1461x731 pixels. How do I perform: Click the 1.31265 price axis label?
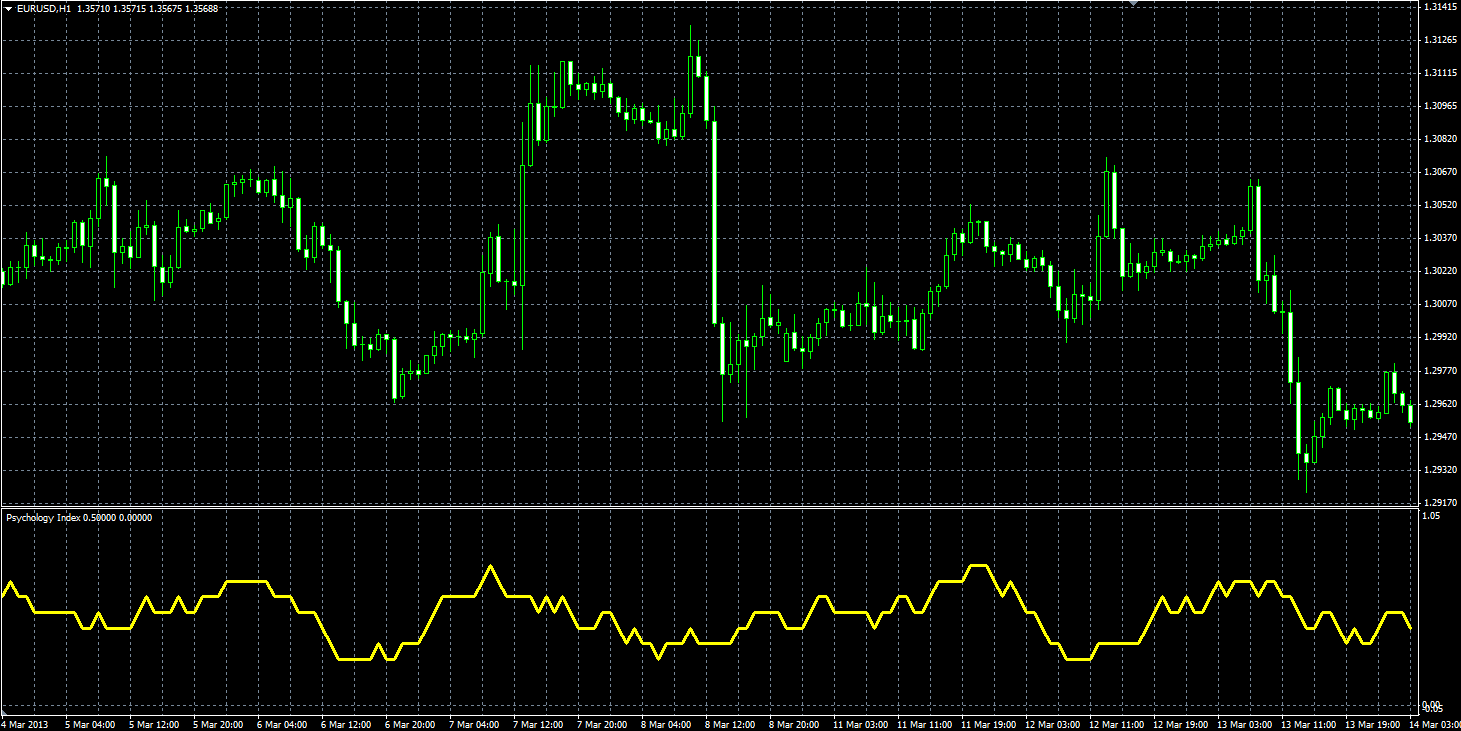[1440, 40]
